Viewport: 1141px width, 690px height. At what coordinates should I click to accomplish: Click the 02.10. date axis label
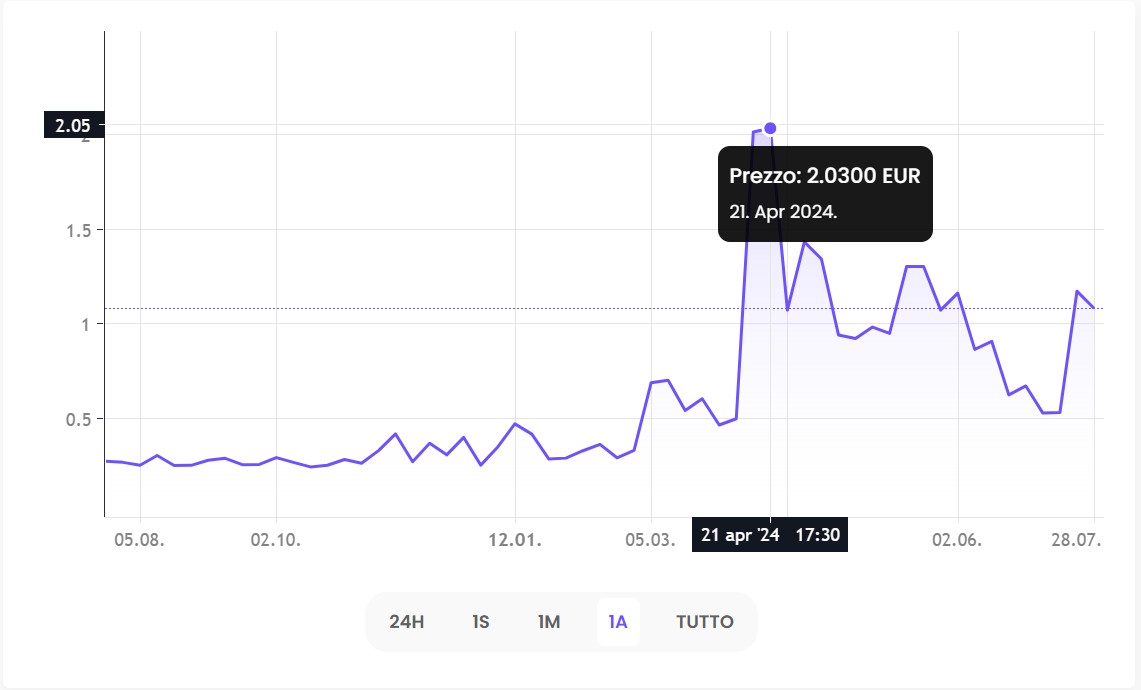click(276, 540)
